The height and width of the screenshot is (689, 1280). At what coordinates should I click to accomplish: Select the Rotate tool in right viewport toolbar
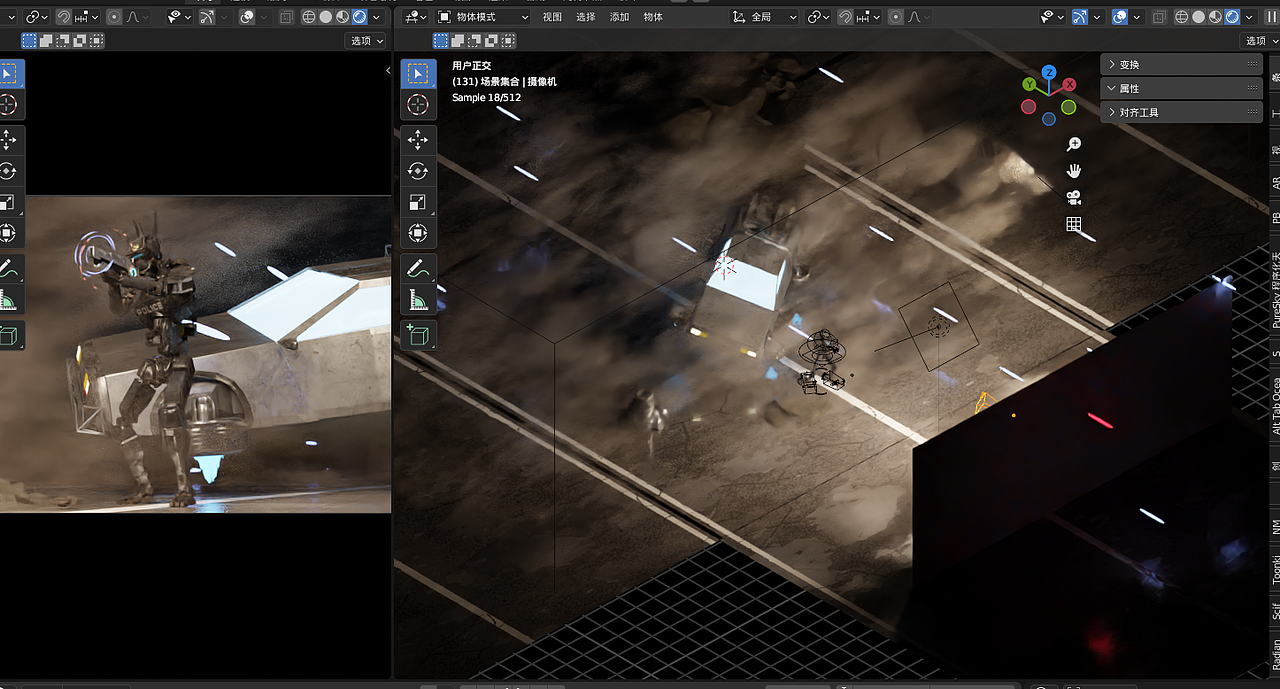pyautogui.click(x=418, y=171)
